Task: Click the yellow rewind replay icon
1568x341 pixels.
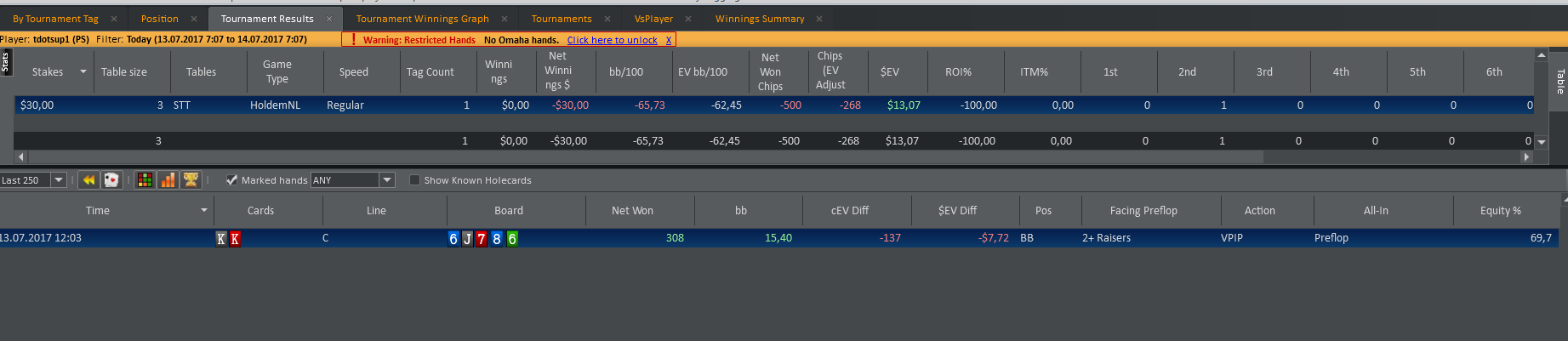Action: click(x=88, y=180)
